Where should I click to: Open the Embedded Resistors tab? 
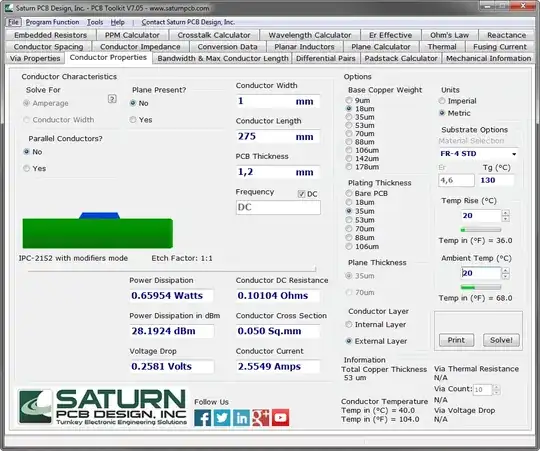(x=51, y=35)
